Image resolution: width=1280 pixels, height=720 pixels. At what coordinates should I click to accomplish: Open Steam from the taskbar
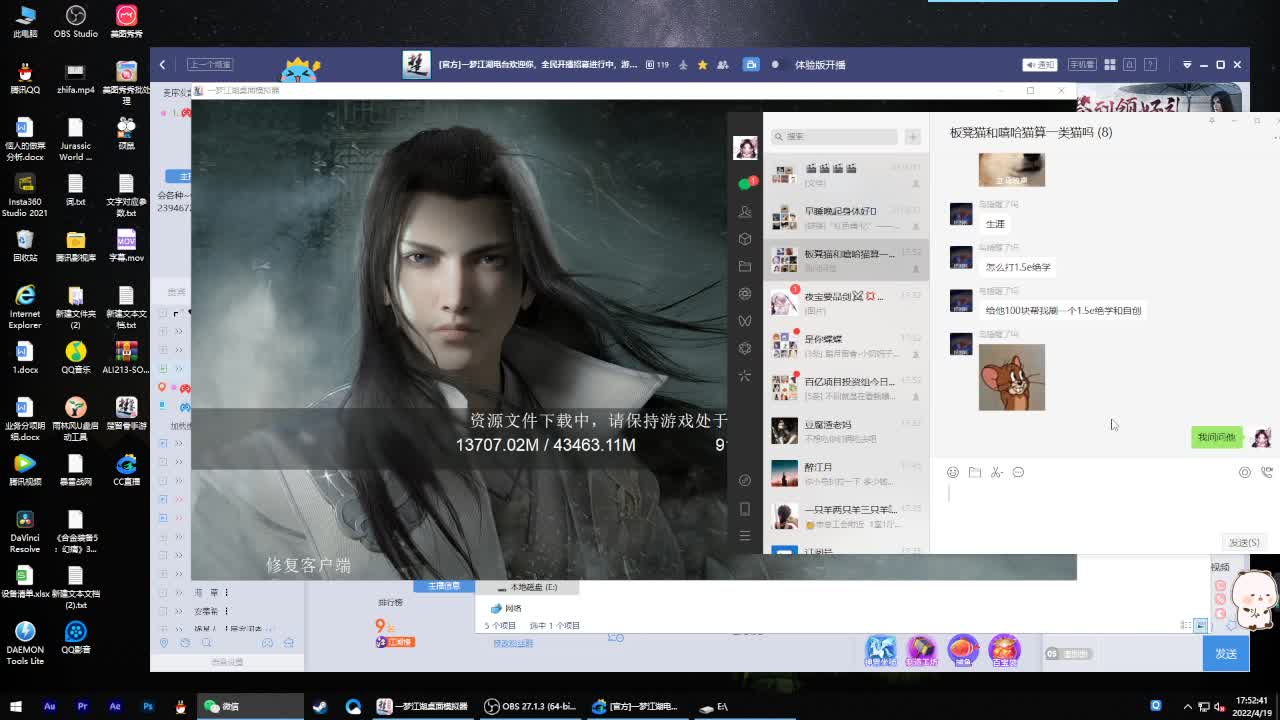tap(320, 706)
